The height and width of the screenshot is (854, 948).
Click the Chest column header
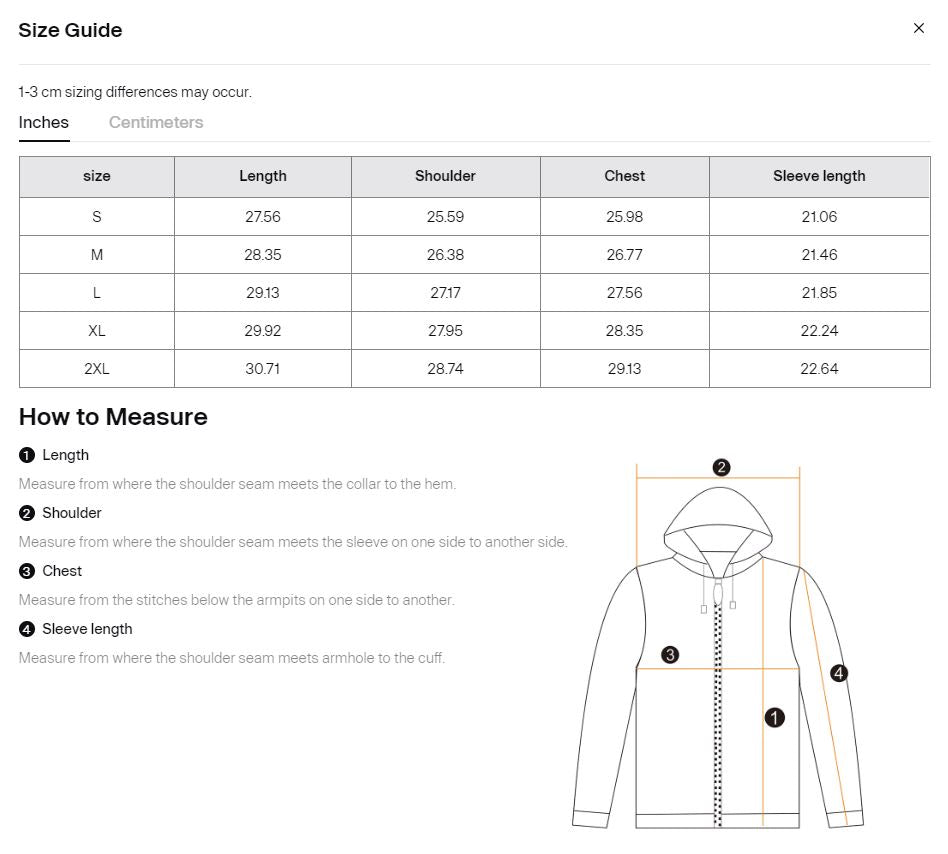pyautogui.click(x=624, y=176)
